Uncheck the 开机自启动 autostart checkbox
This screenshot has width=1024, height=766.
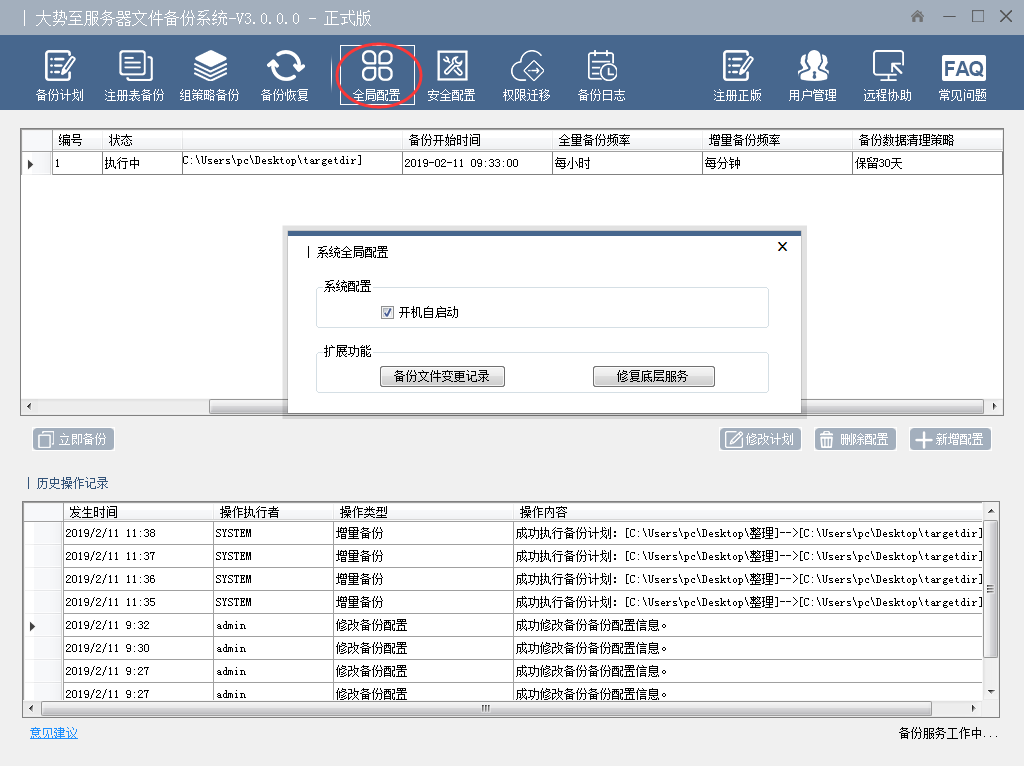coord(388,313)
